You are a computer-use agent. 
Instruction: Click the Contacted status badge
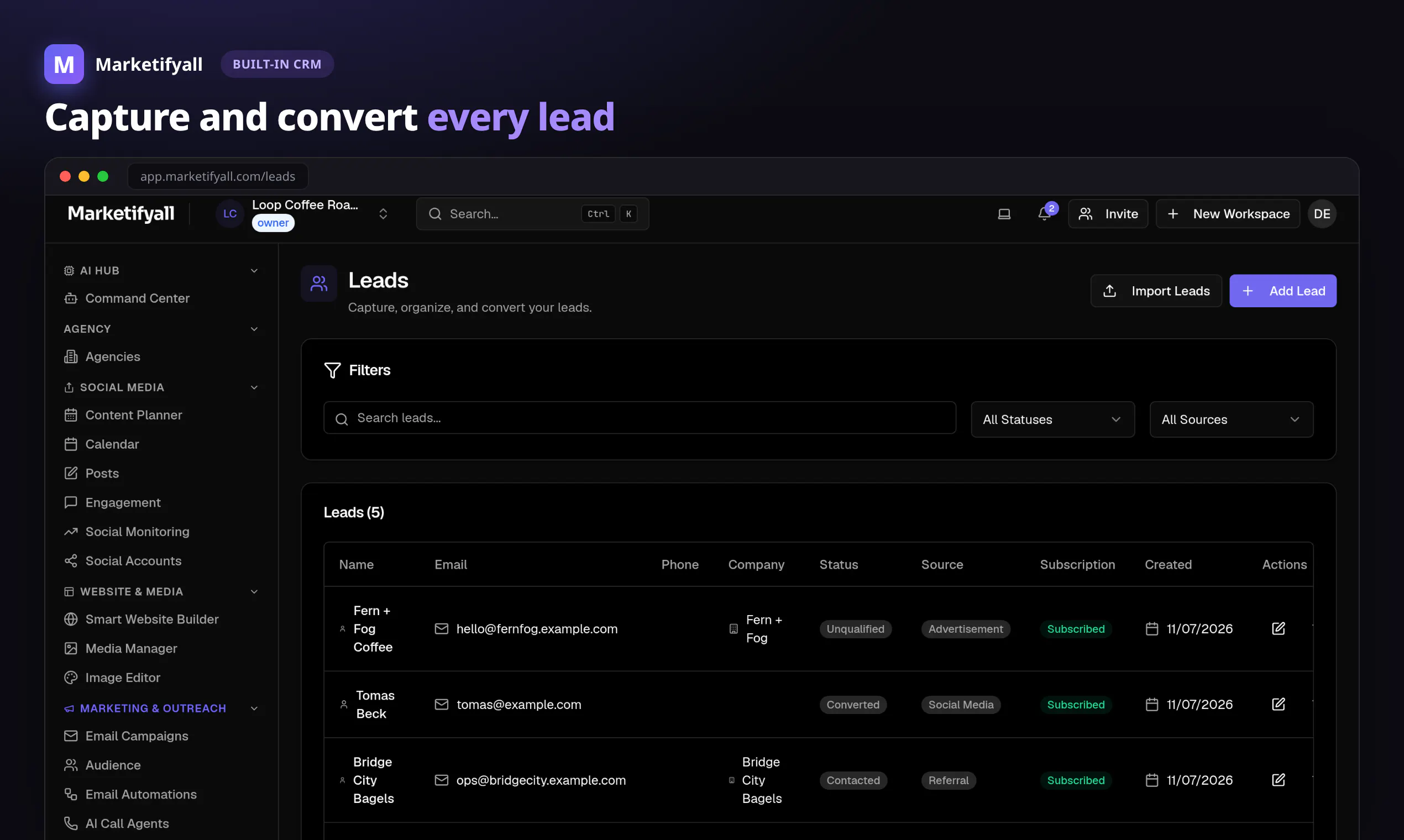pos(853,780)
